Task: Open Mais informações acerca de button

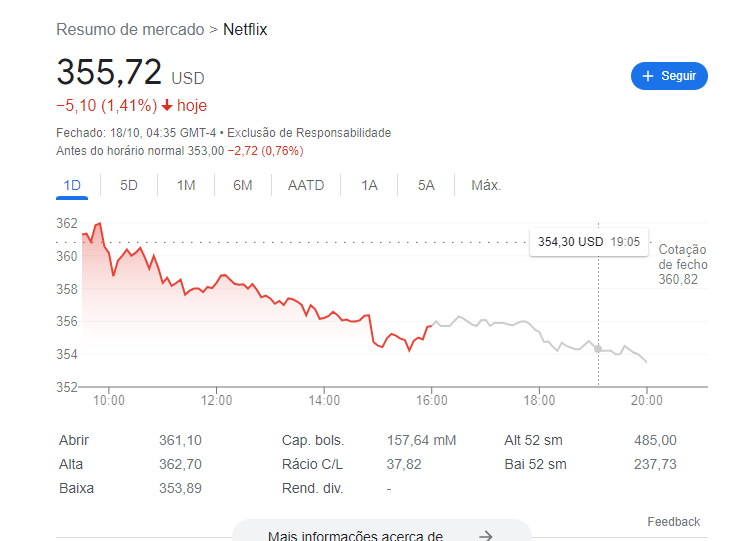Action: tap(382, 533)
